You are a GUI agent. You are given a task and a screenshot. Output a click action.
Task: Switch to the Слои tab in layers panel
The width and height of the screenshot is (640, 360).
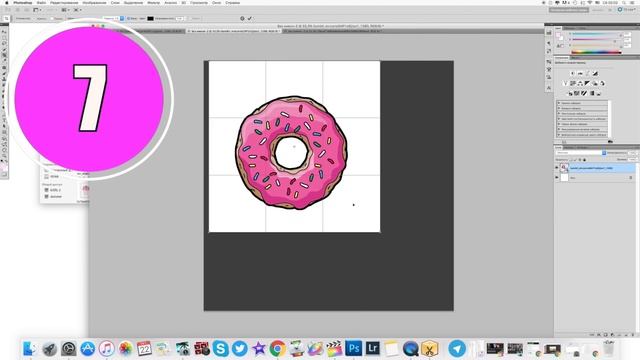(x=558, y=147)
